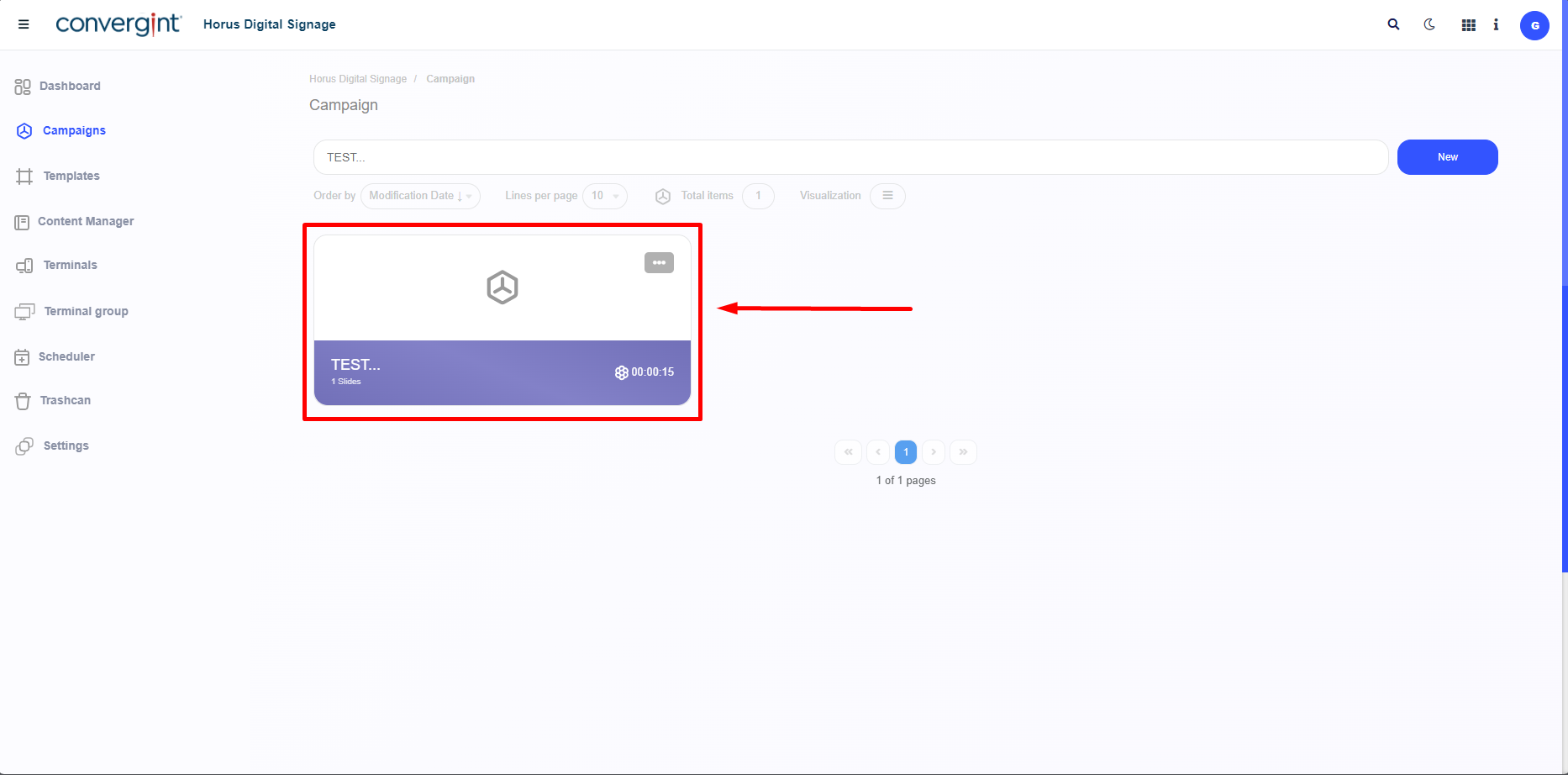
Task: Click the Trashcan bin icon
Action: [x=23, y=401]
